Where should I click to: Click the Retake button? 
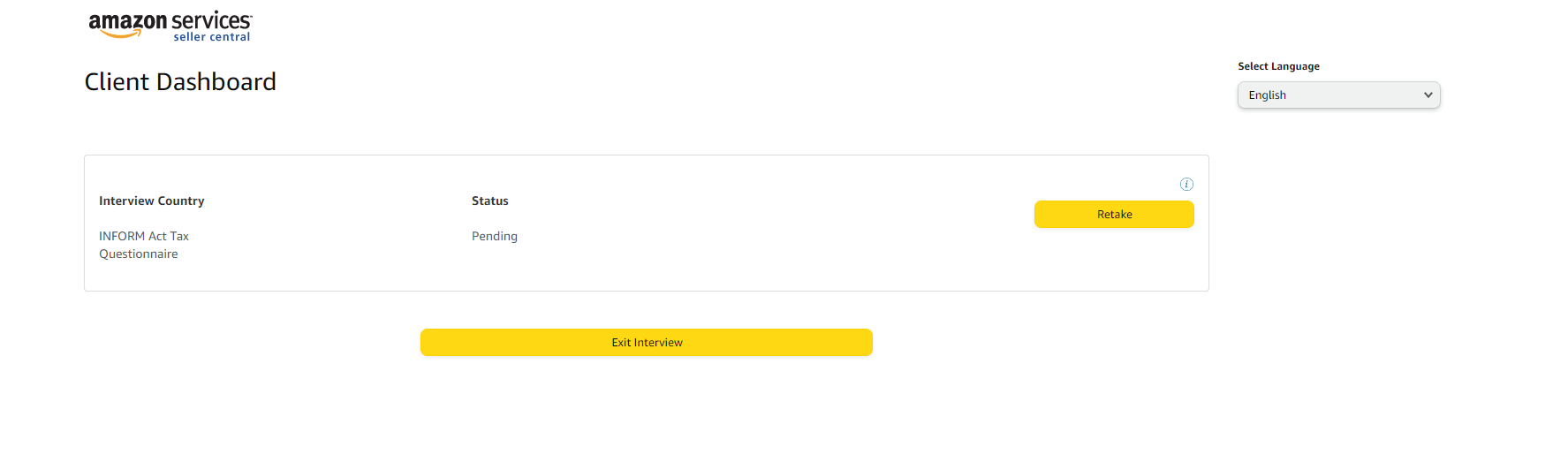1114,214
